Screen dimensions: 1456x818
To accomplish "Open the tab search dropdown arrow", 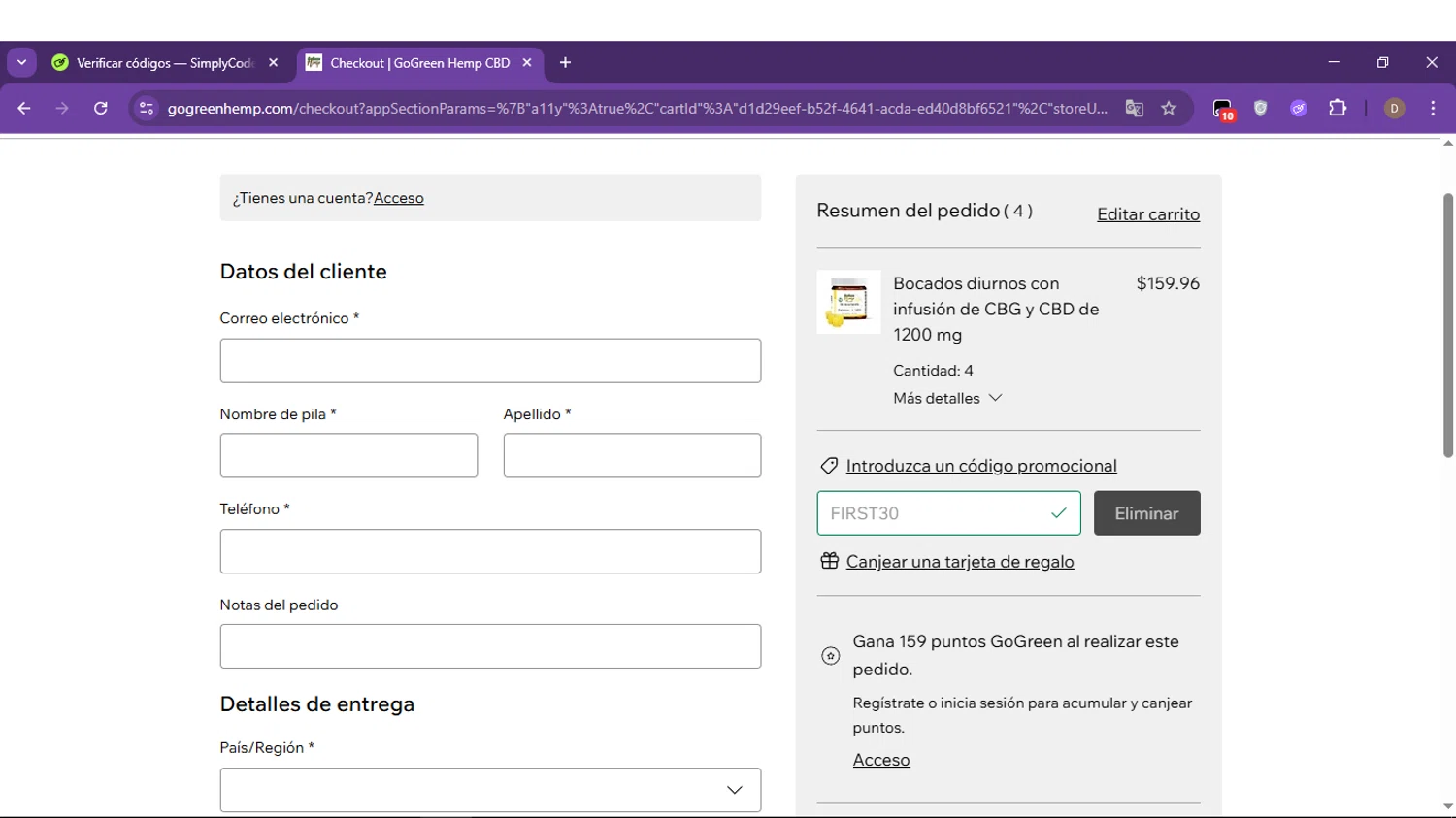I will [x=21, y=62].
